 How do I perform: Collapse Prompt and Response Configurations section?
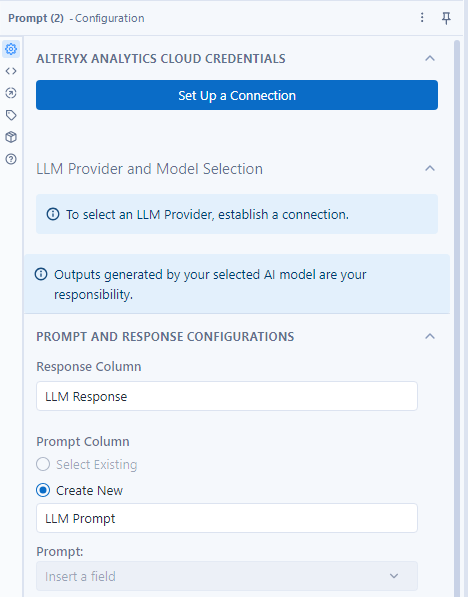(x=430, y=336)
